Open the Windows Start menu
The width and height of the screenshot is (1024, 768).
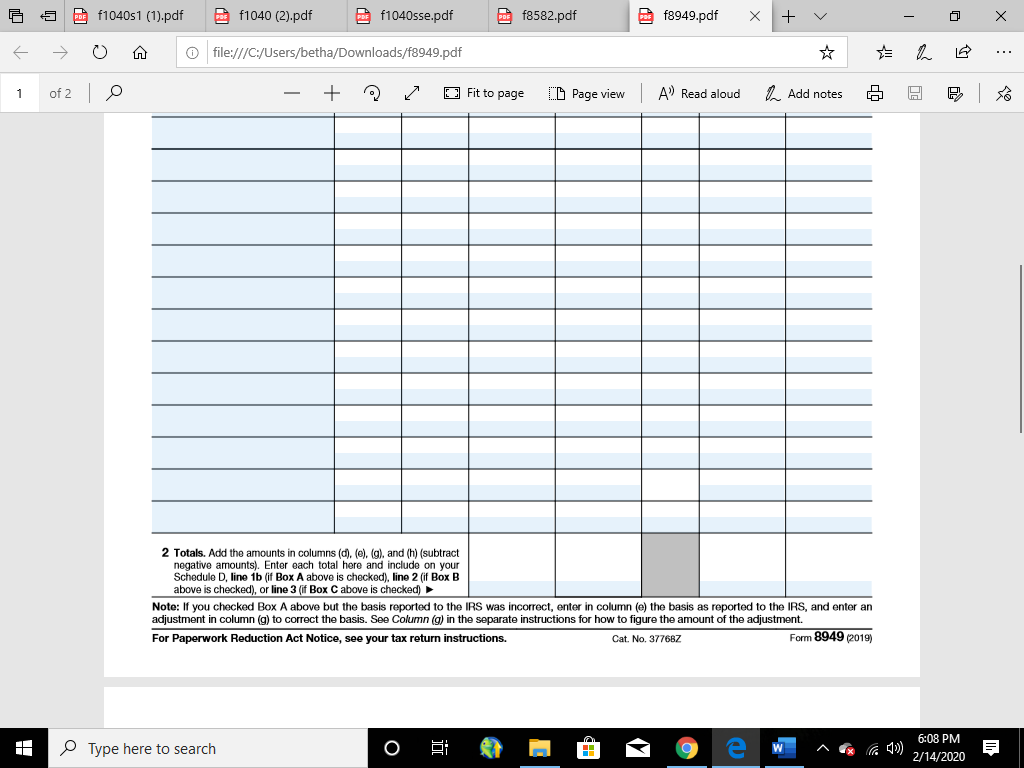pyautogui.click(x=24, y=748)
